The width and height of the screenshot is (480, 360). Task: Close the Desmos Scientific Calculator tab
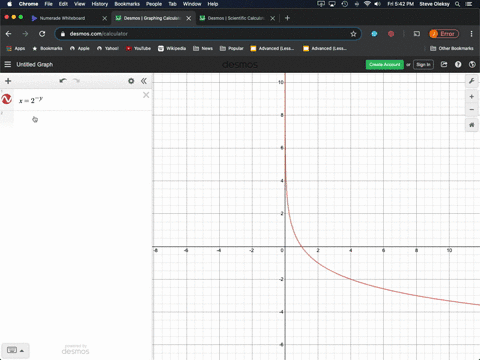coord(273,18)
